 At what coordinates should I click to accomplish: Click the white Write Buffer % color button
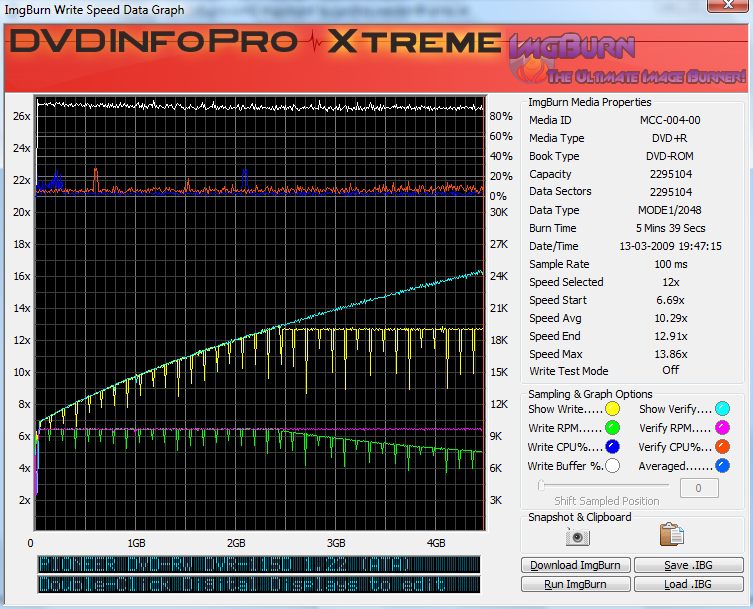[612, 465]
